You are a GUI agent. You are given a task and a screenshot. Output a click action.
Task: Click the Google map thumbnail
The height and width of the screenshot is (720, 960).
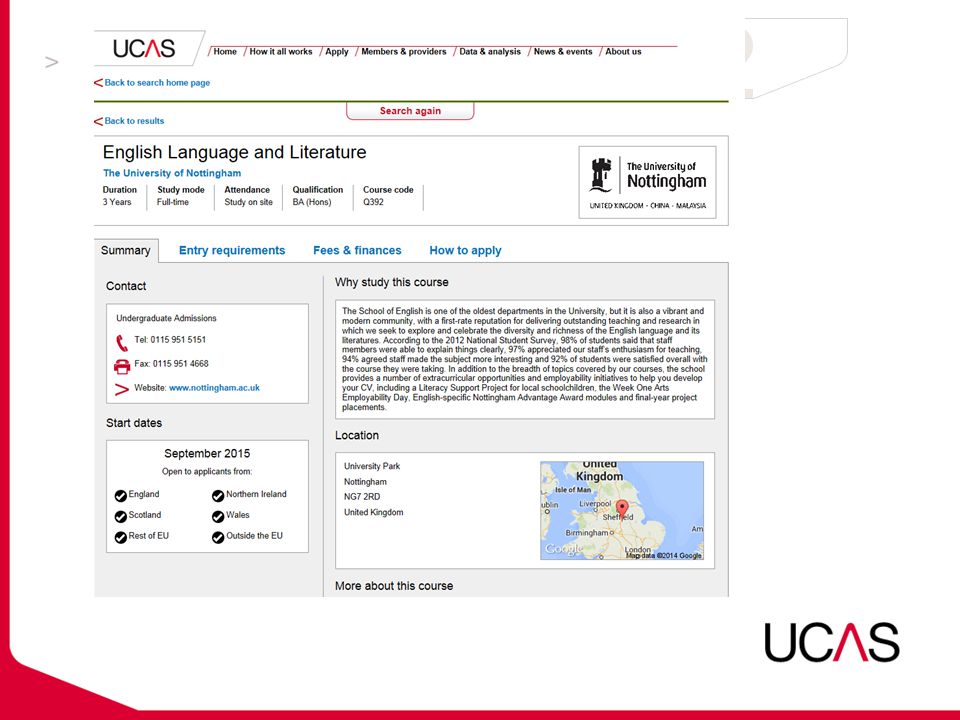(x=622, y=511)
